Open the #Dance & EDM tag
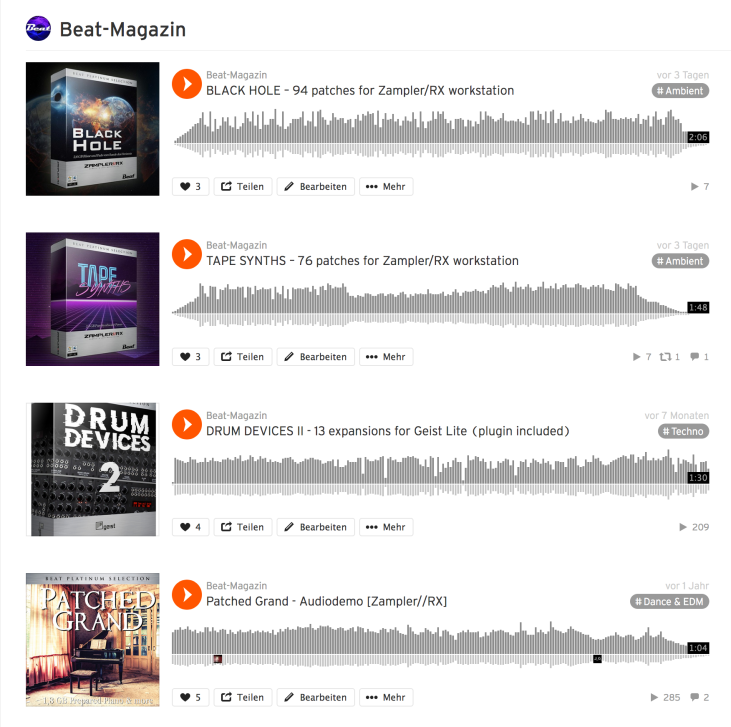This screenshot has width=731, height=727. click(x=669, y=602)
